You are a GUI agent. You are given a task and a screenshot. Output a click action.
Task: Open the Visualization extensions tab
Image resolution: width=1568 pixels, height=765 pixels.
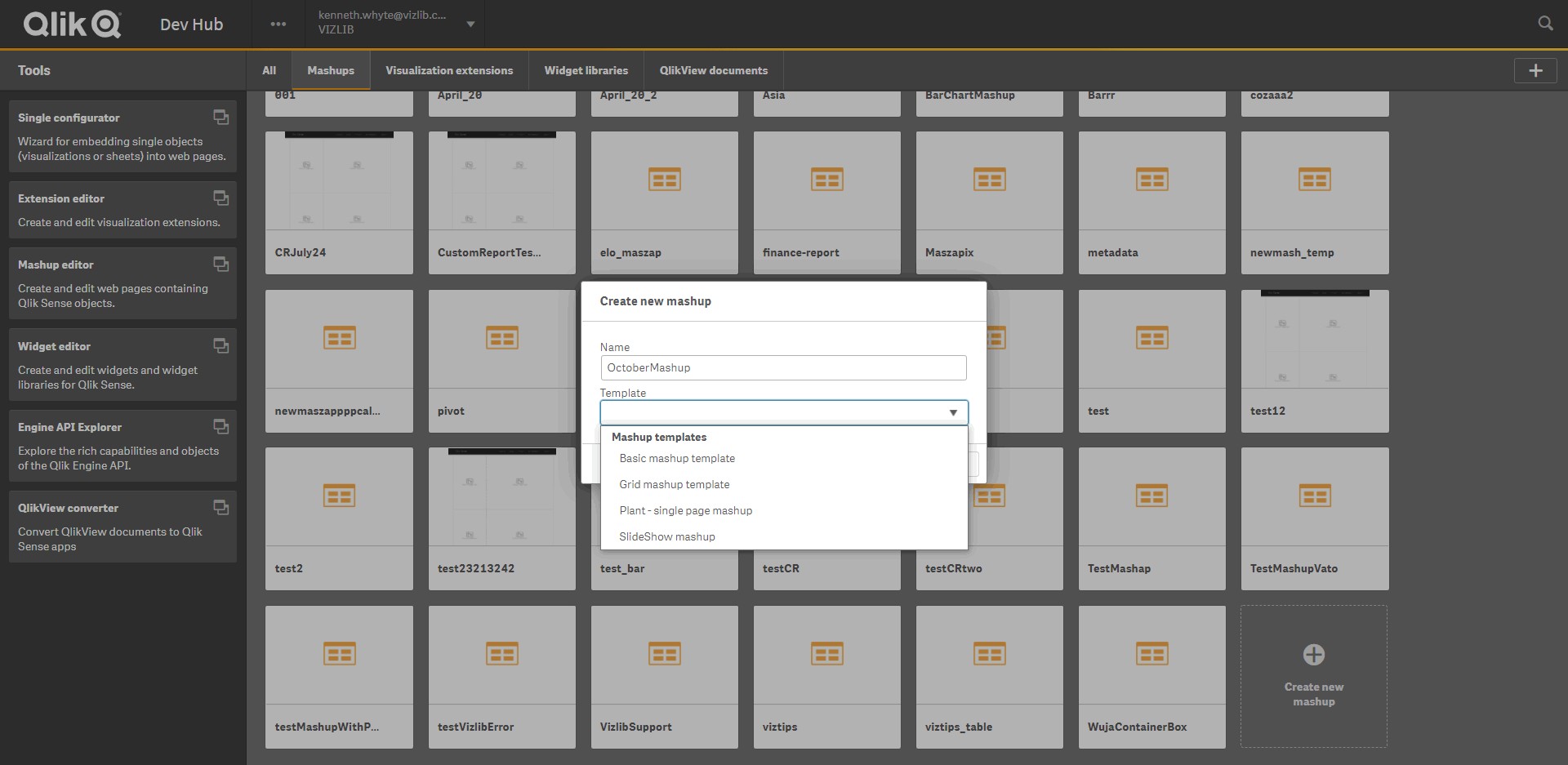(449, 70)
